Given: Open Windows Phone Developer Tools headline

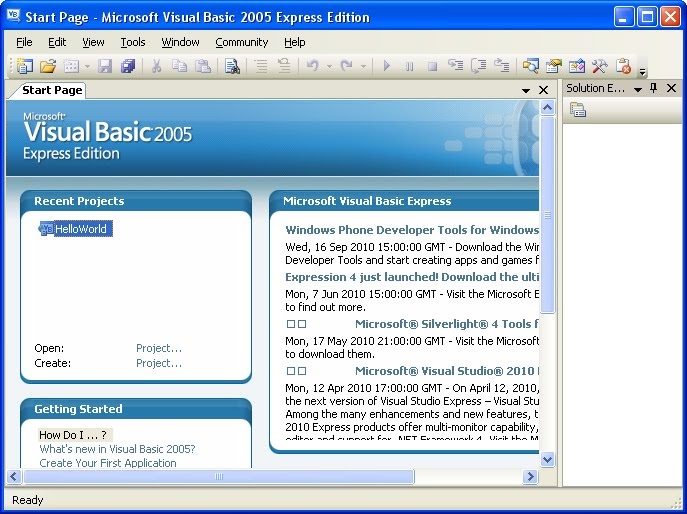Looking at the screenshot, I should click(x=412, y=230).
